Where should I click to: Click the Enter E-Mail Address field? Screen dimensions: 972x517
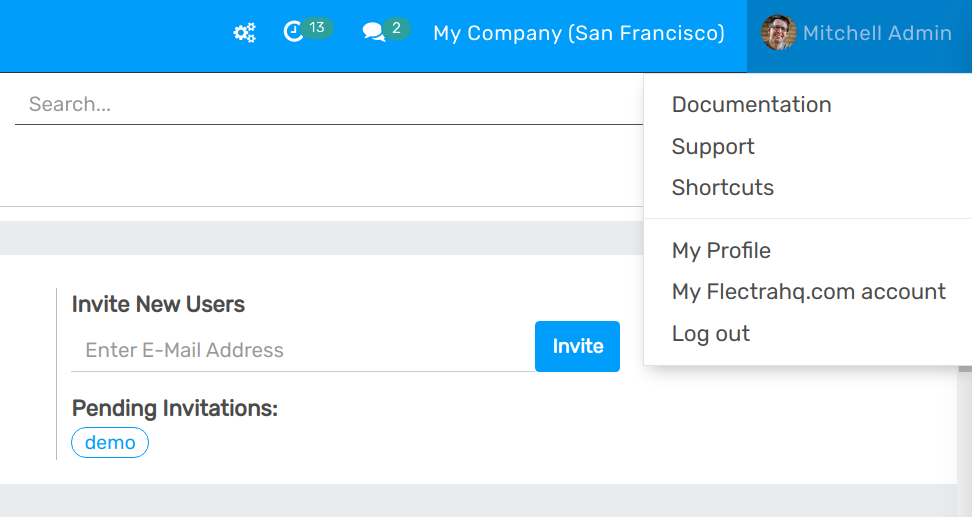click(302, 350)
